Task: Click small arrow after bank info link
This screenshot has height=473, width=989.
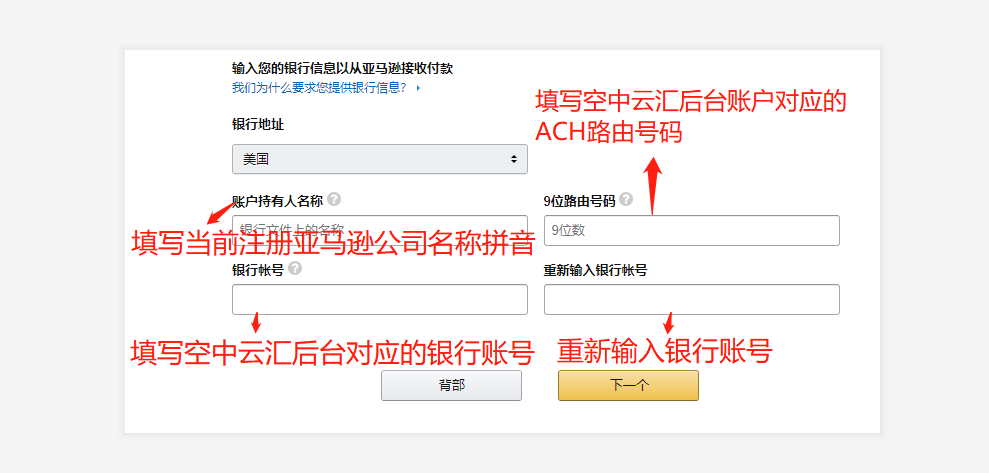Action: point(418,88)
